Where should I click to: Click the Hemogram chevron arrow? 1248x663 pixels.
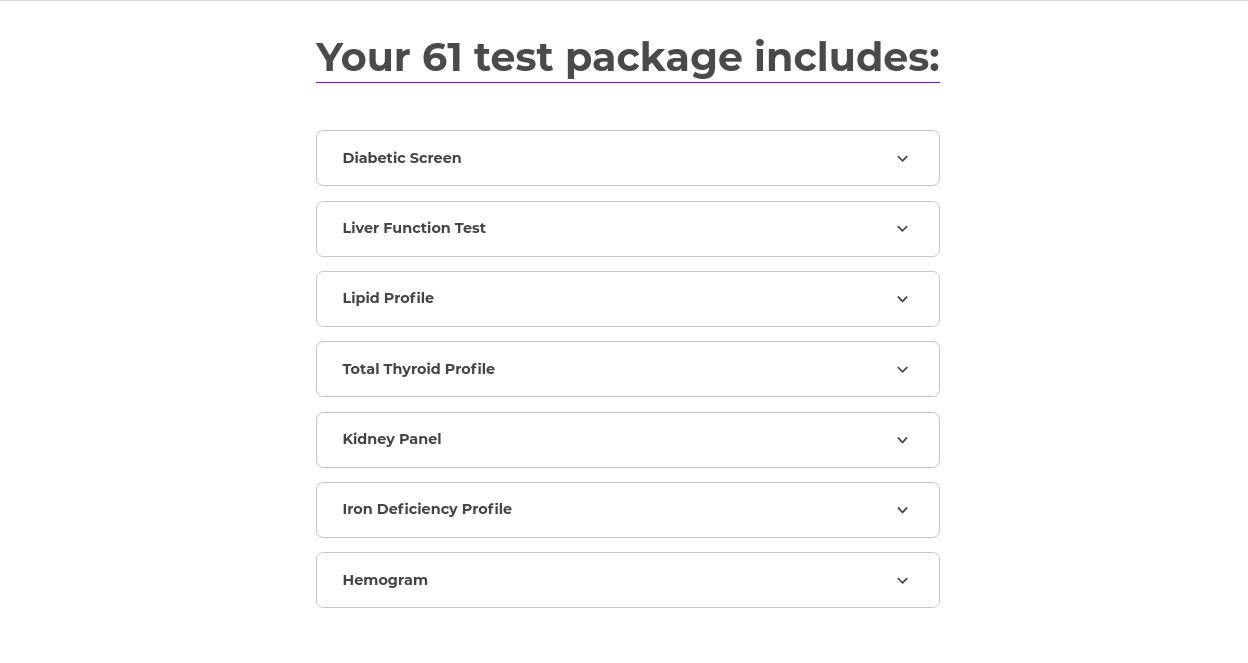tap(902, 581)
